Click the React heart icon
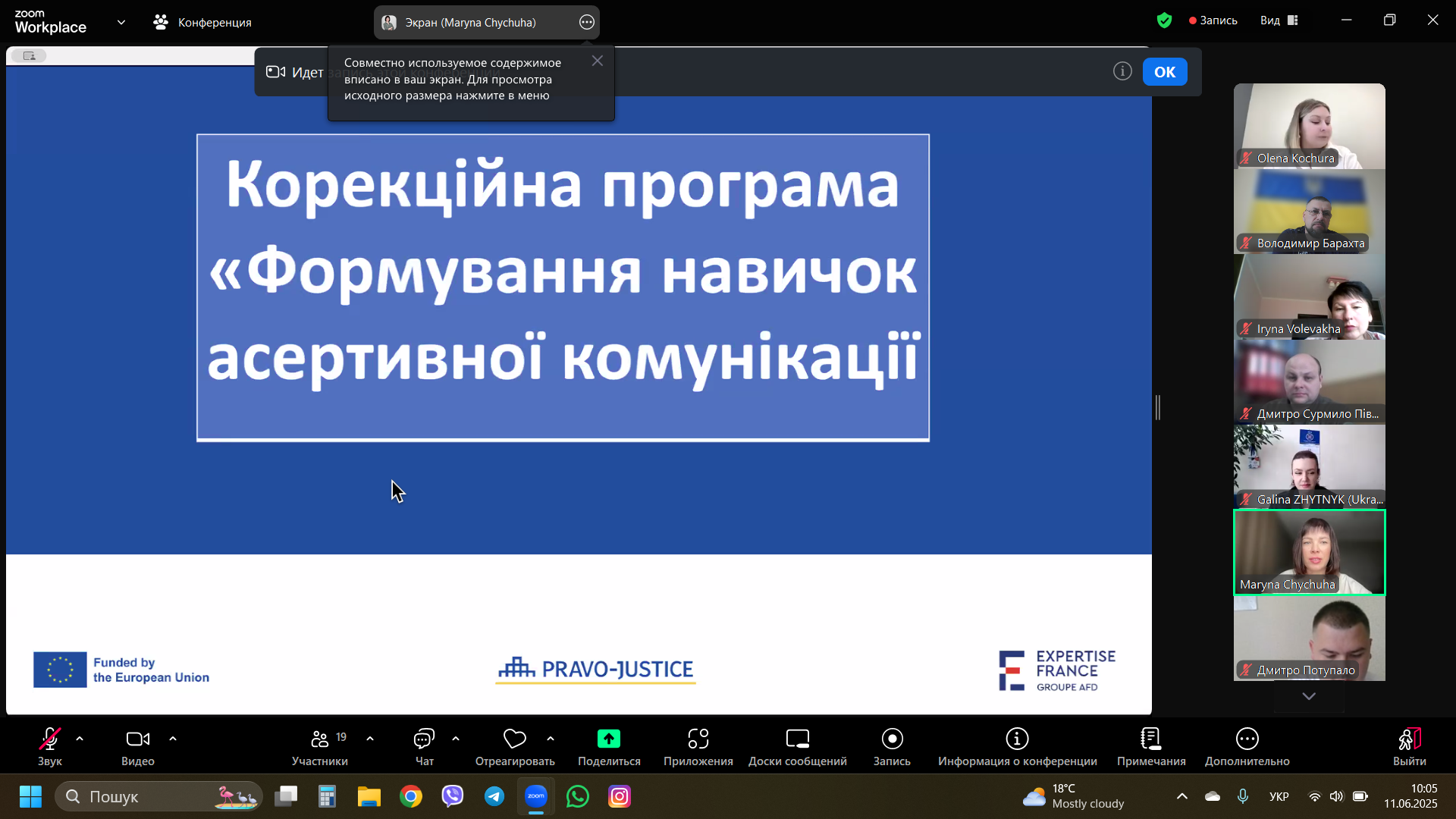 (514, 739)
